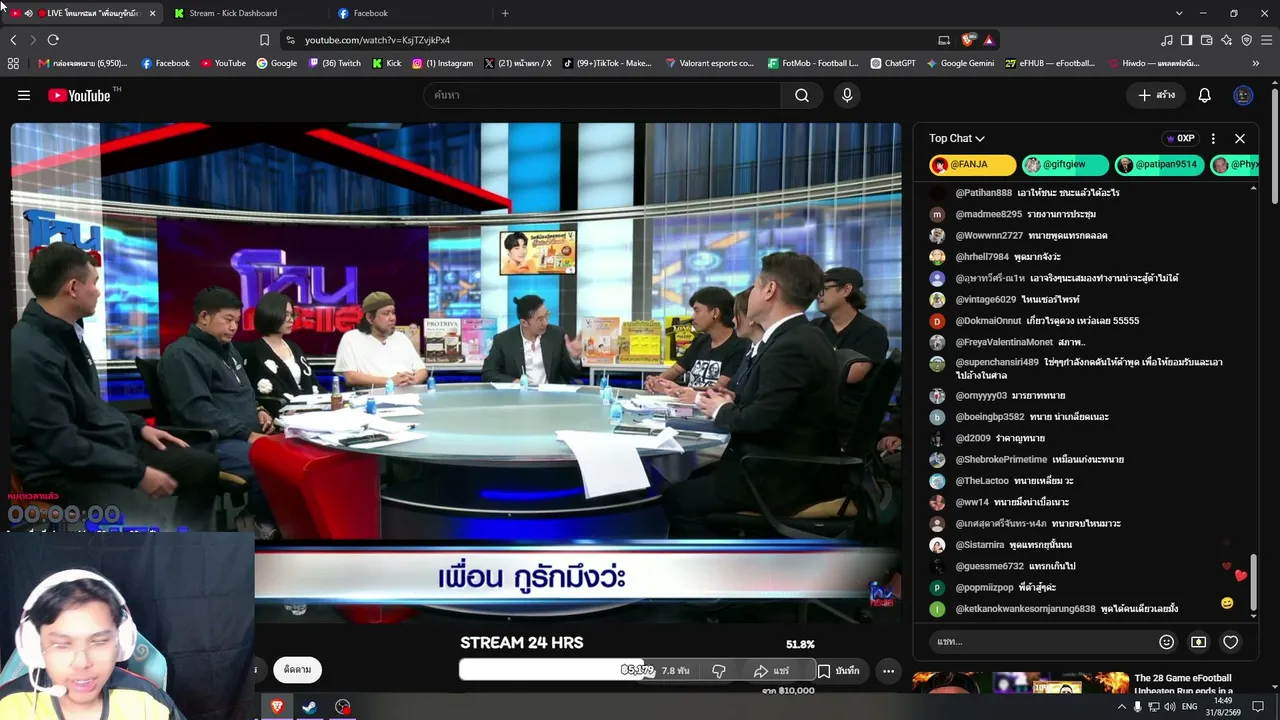Screen dimensions: 1280x720
Task: Click the STREAM 24 HRS donation progress bar
Action: [x=637, y=670]
